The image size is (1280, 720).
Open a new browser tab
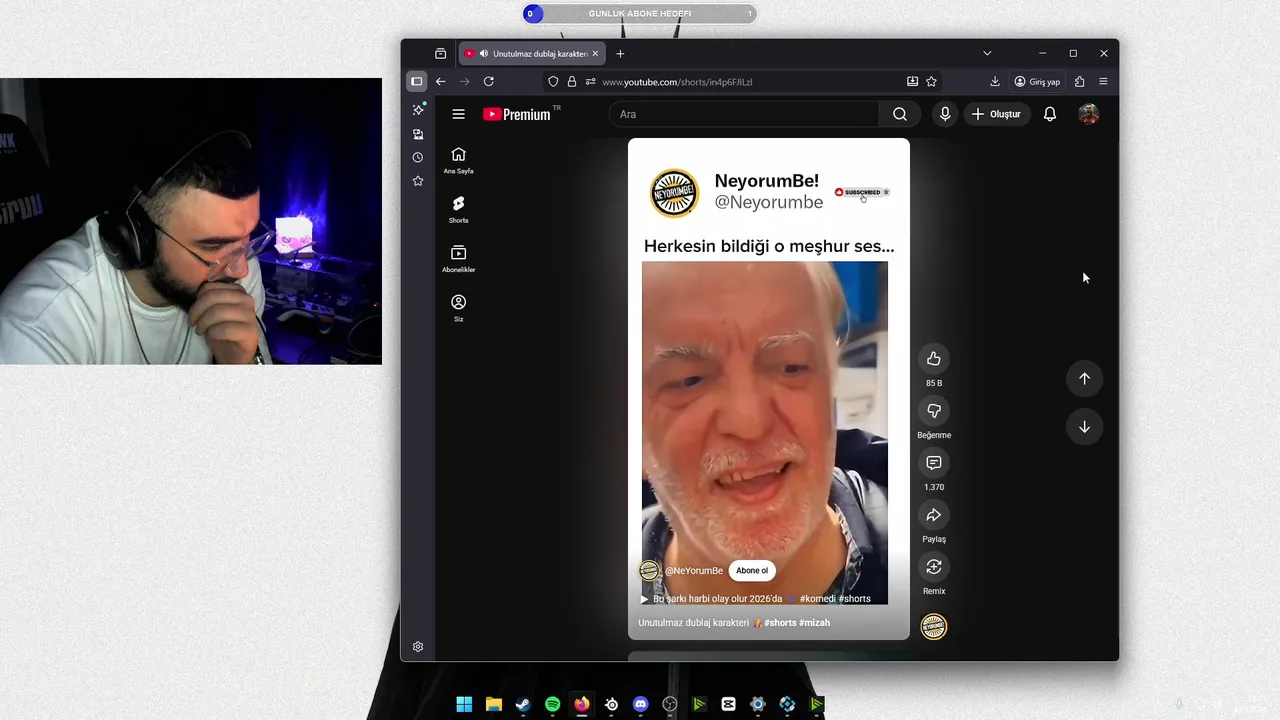620,53
